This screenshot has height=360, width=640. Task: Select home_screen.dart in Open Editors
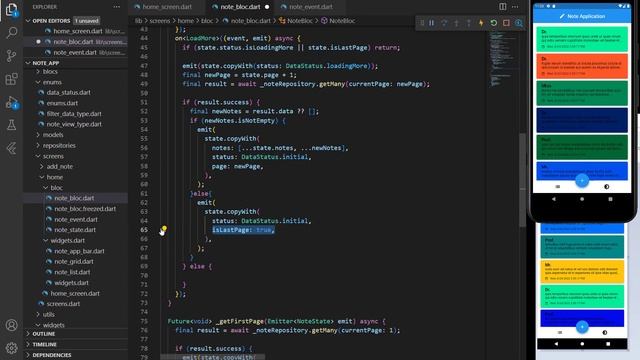78,31
